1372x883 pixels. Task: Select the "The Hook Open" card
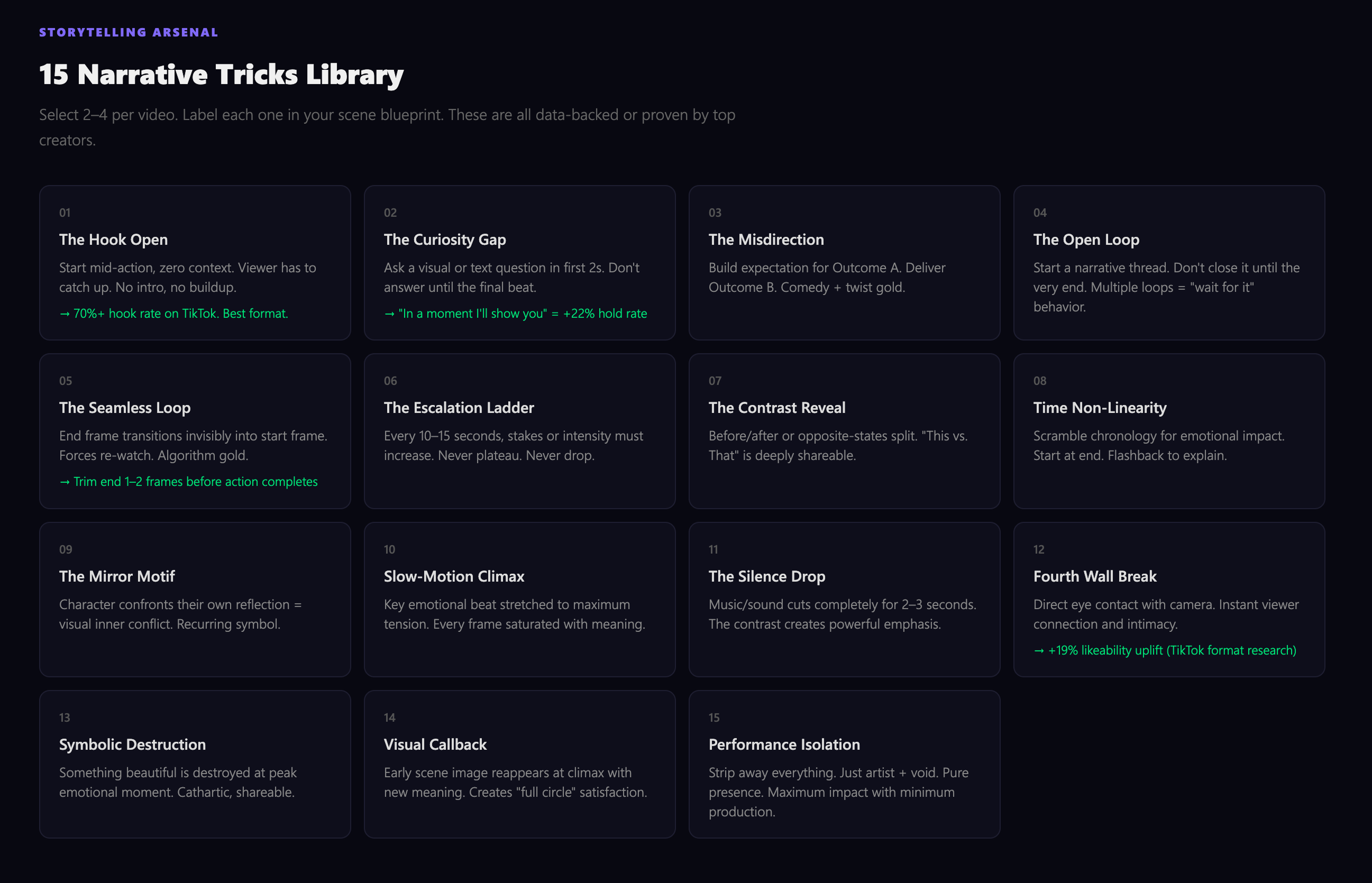[195, 263]
